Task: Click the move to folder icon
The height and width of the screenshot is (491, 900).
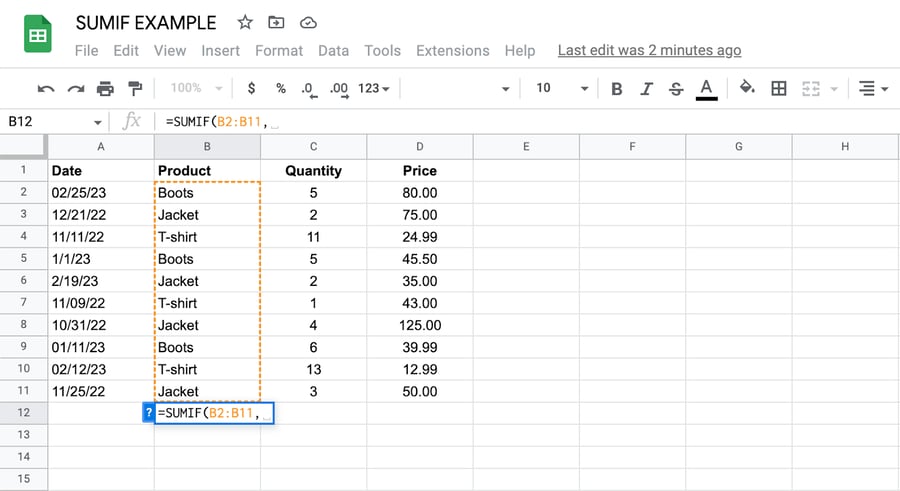Action: point(276,22)
